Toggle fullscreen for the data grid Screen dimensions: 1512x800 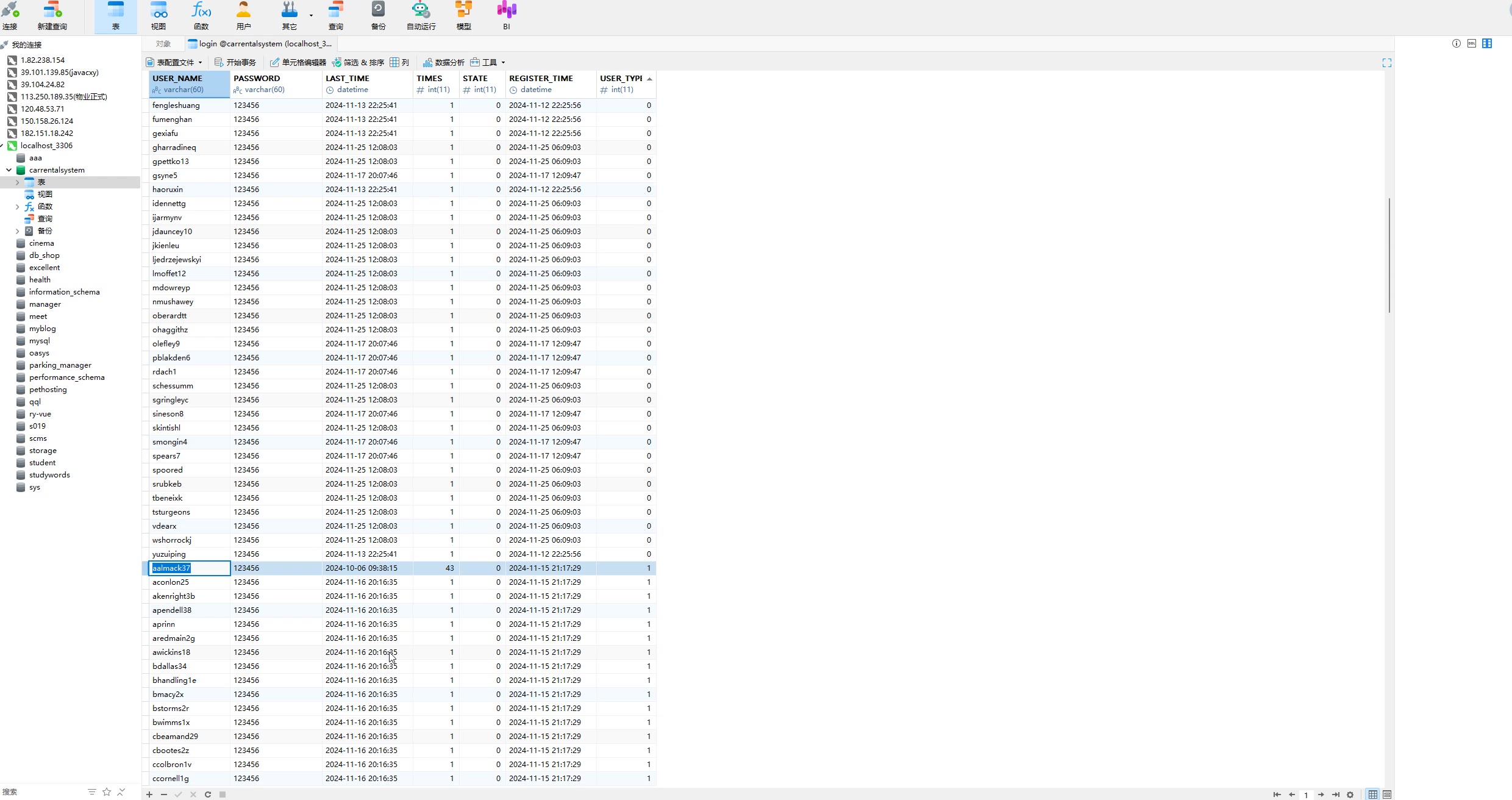(x=1387, y=63)
